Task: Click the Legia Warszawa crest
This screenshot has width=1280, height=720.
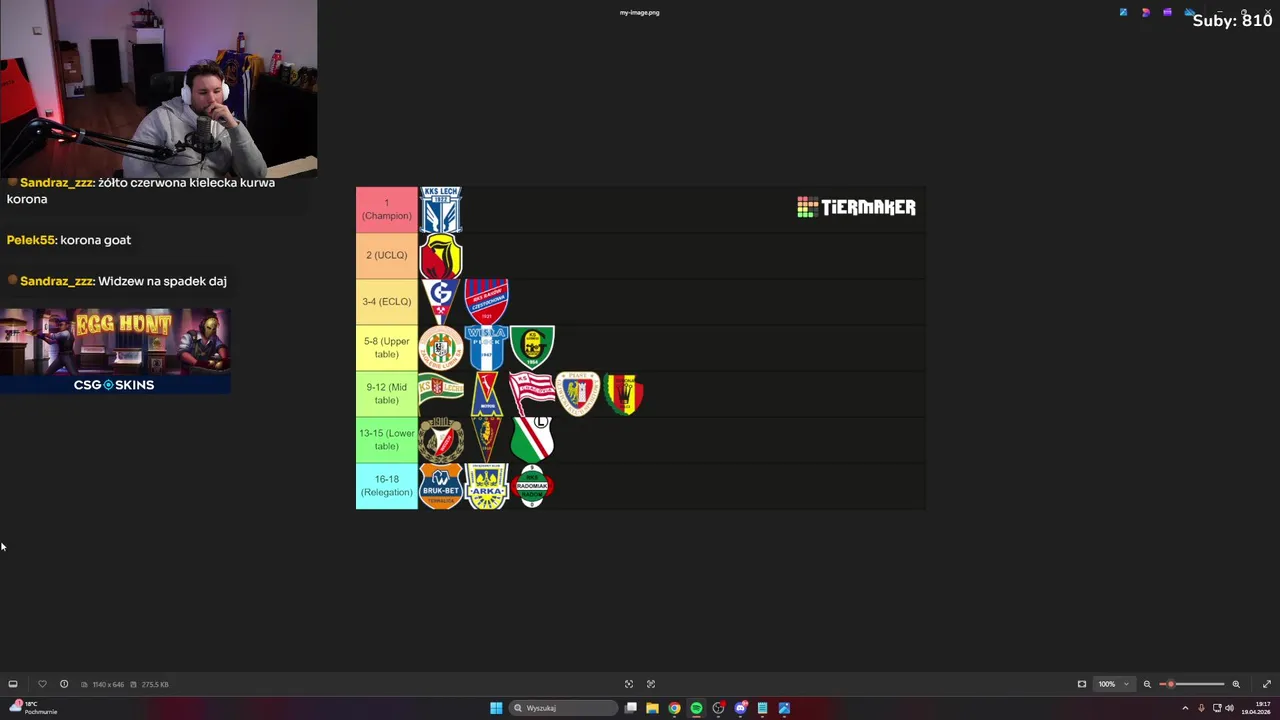Action: pos(532,440)
